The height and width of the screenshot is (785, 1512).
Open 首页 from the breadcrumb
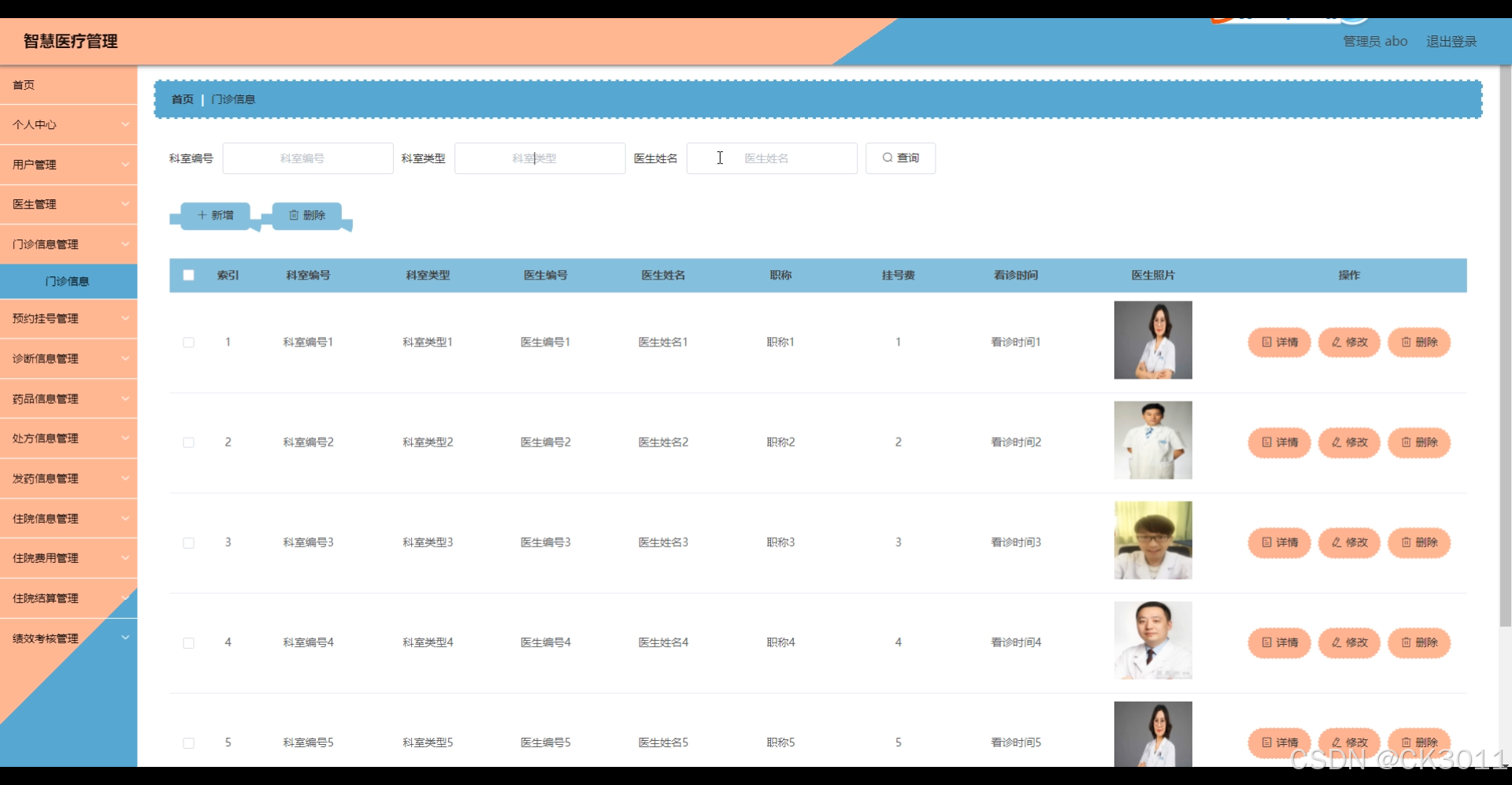[181, 98]
